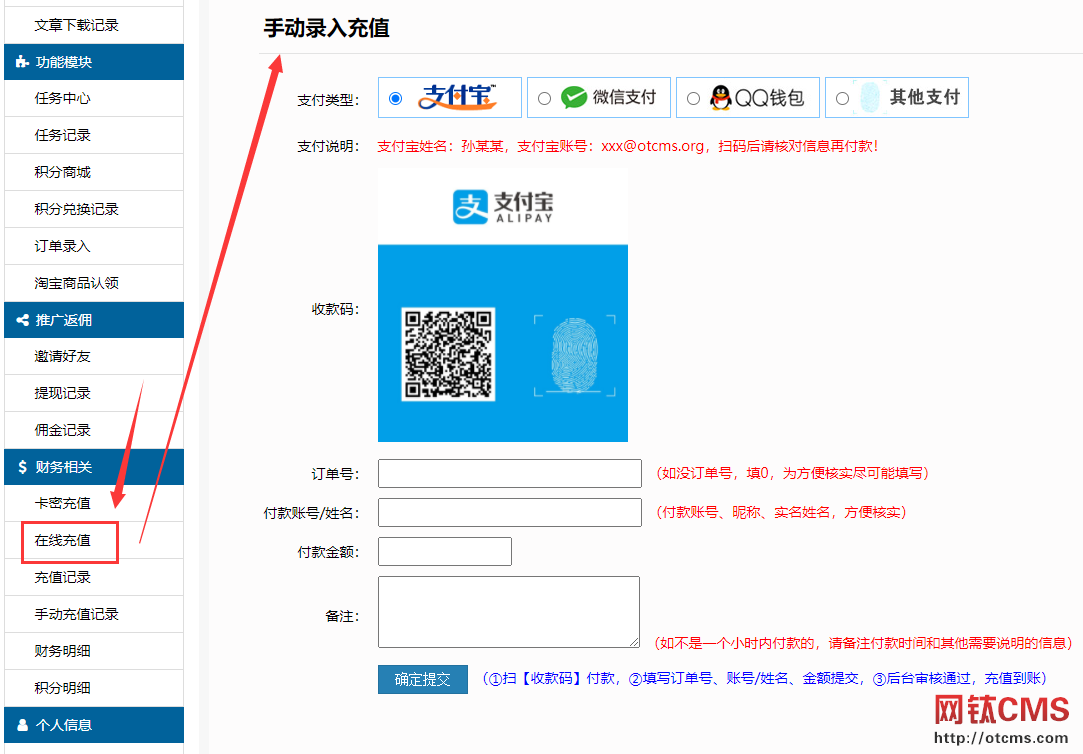
Task: Click the fingerprint icon in 收款码 image
Action: click(x=573, y=355)
